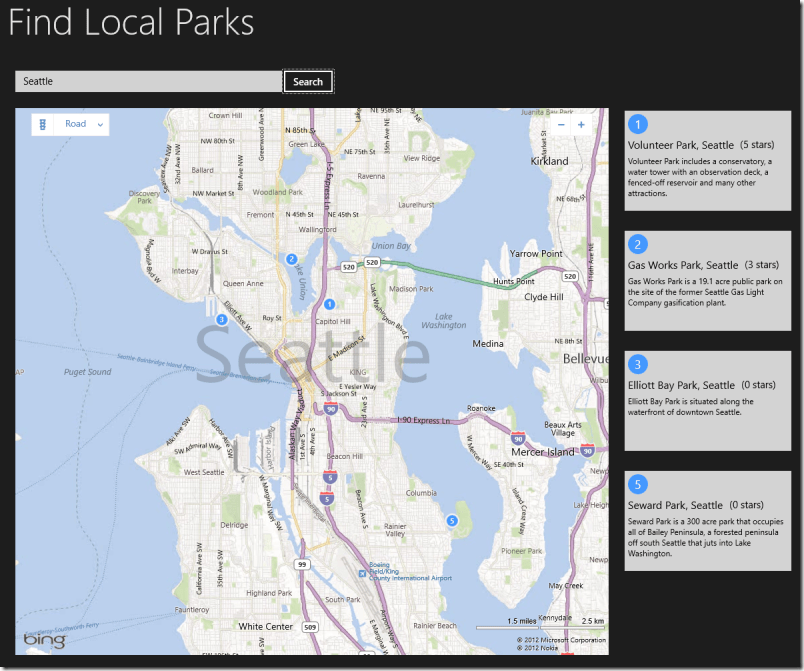Select map pin 3 on Elliott Ave W

[221, 319]
